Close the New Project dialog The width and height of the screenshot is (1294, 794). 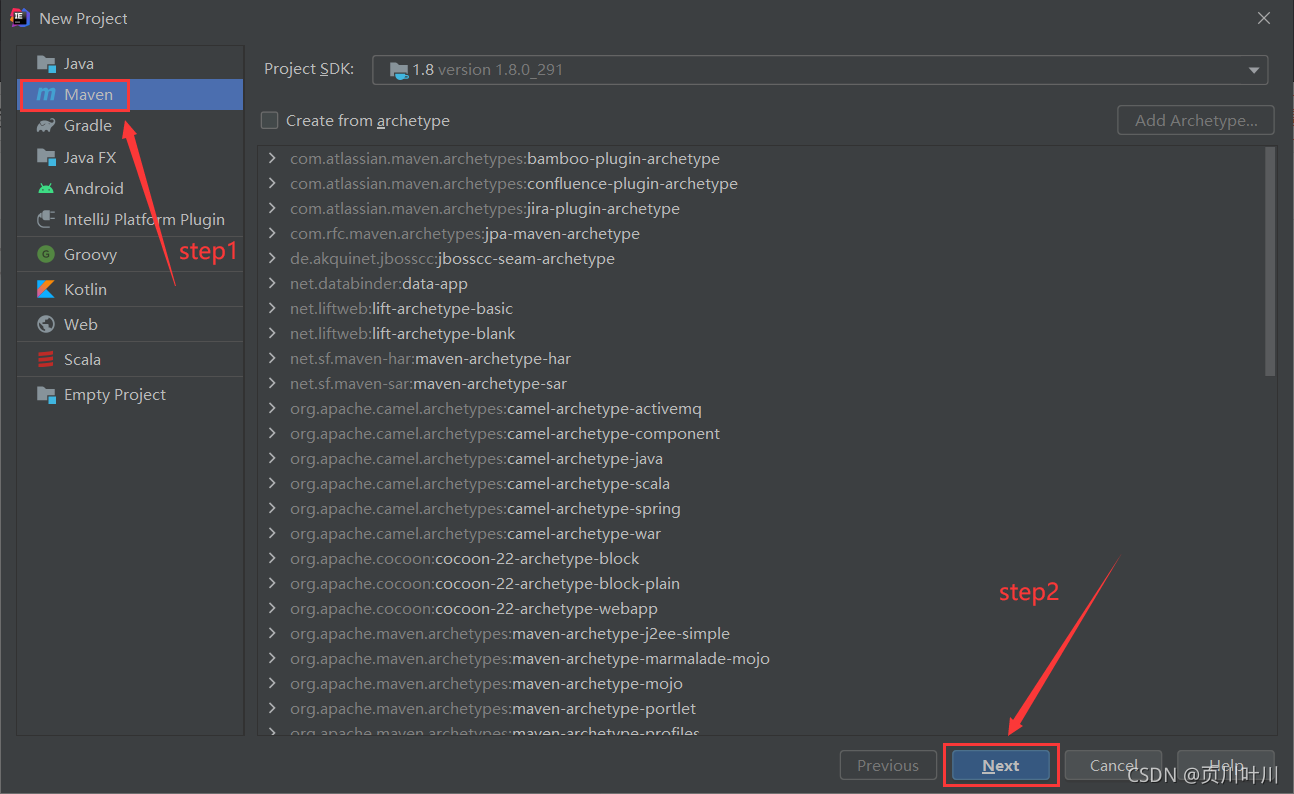1263,18
